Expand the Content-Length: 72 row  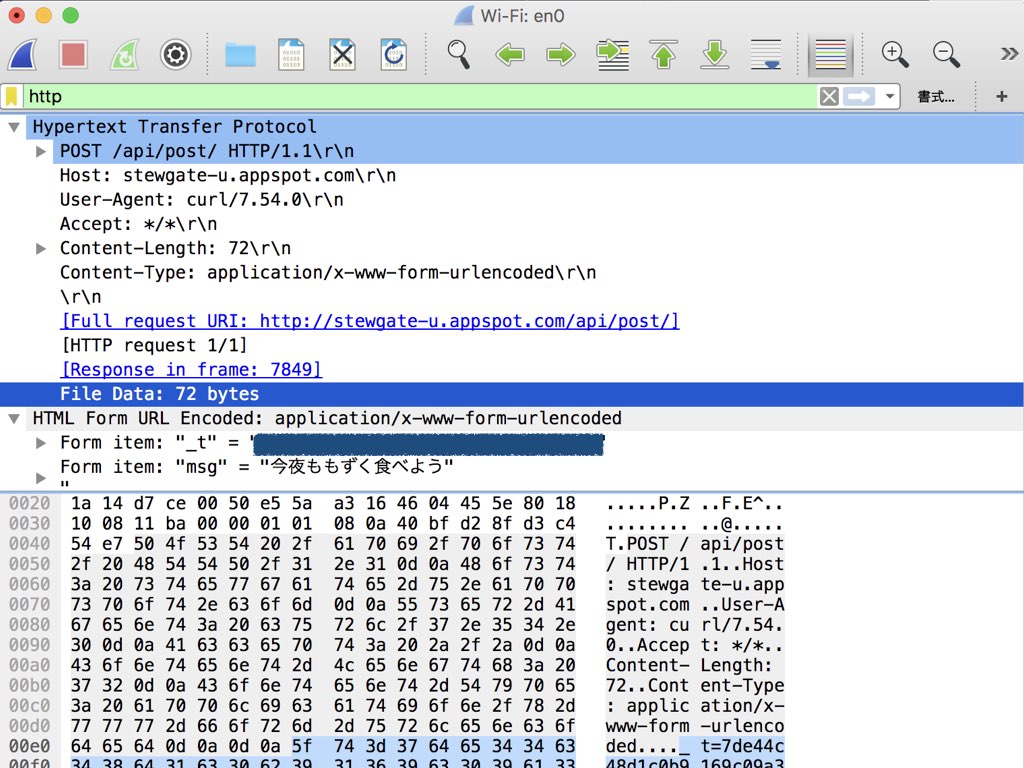click(40, 249)
